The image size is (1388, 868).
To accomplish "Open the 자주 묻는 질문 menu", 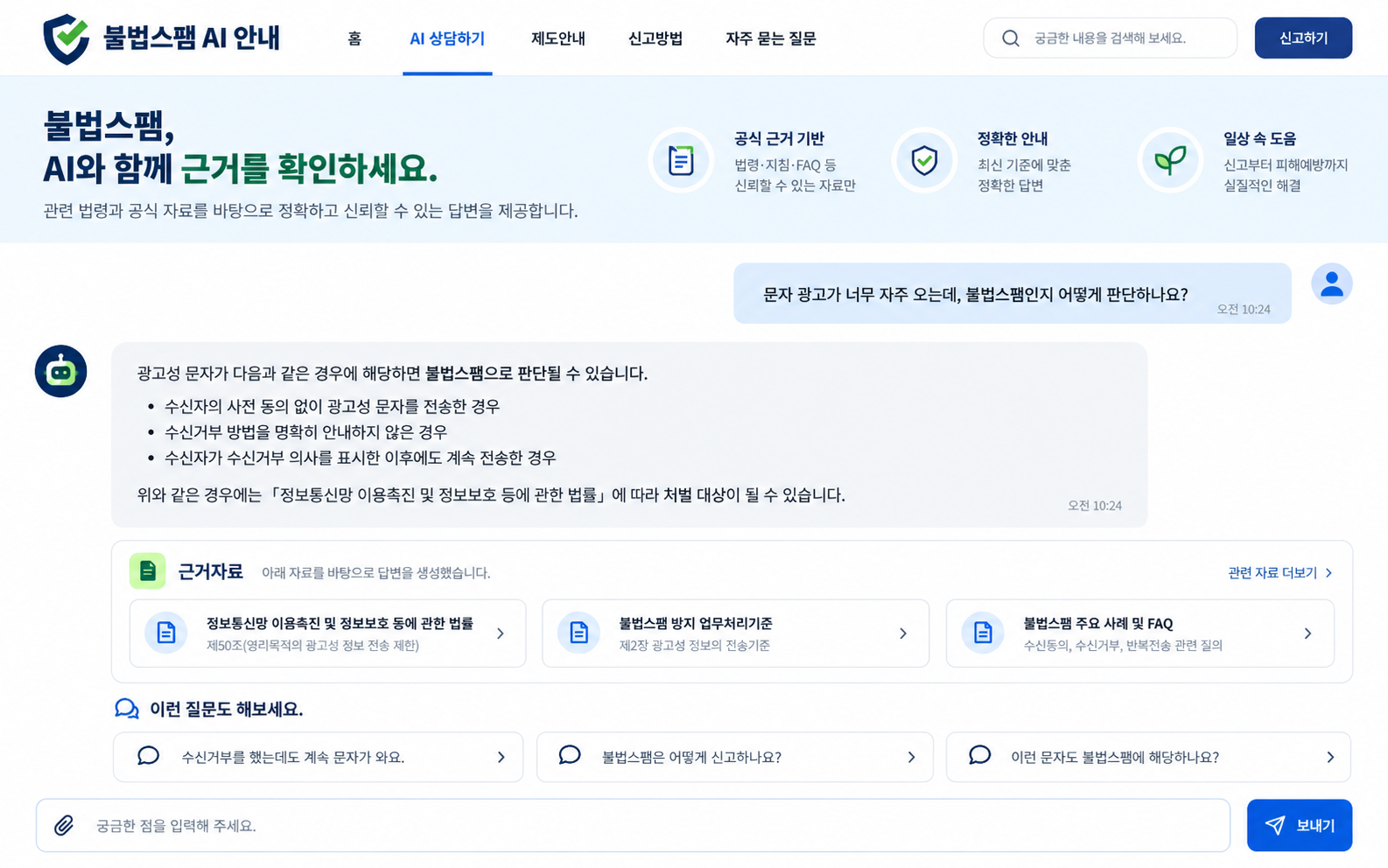I will coord(771,38).
